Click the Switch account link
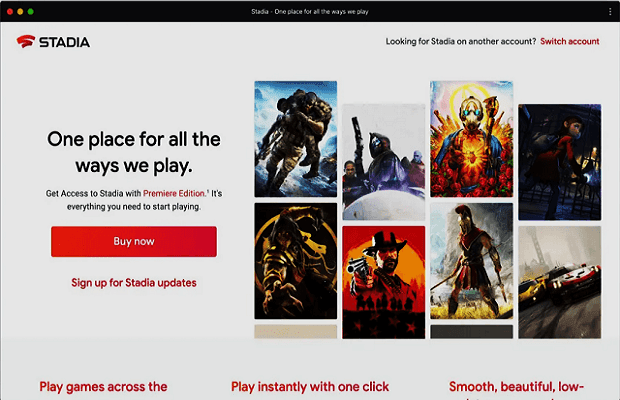 (x=569, y=42)
